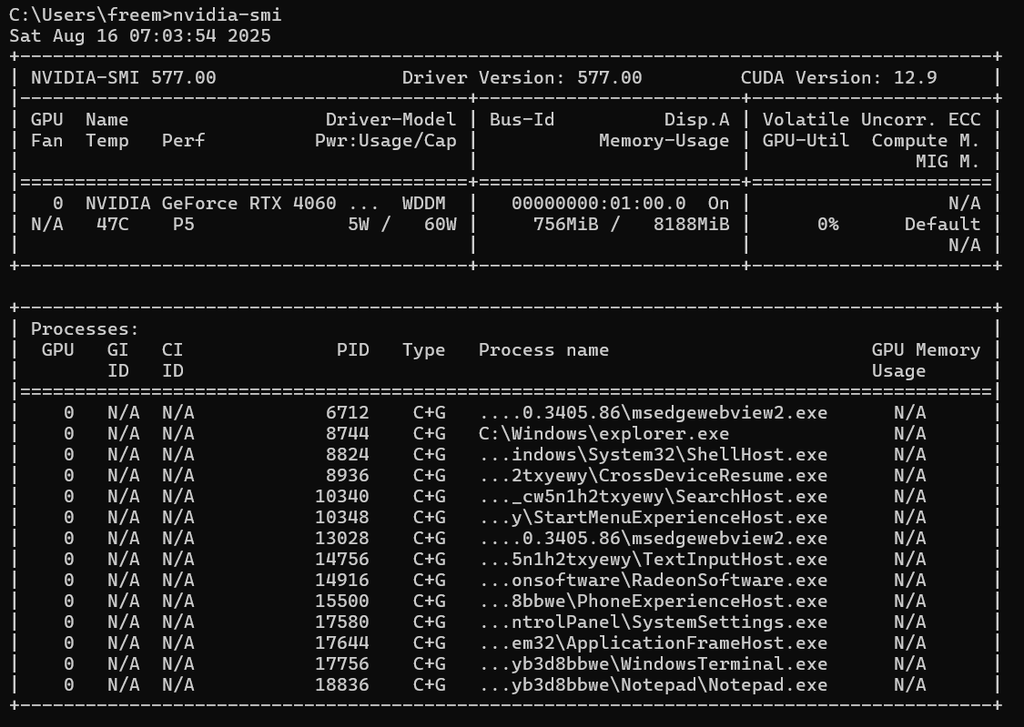
Task: Click the WindowsTerminal.exe process entry
Action: [653, 664]
